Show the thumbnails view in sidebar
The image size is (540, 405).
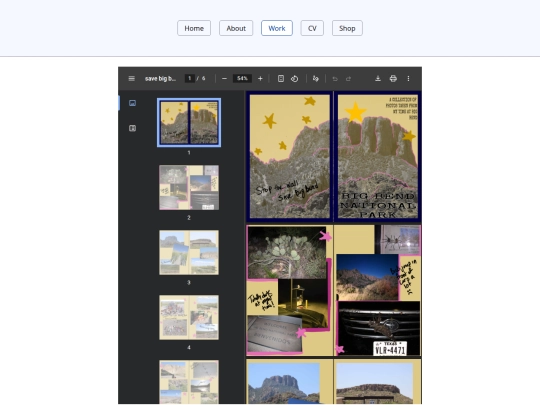pos(132,103)
